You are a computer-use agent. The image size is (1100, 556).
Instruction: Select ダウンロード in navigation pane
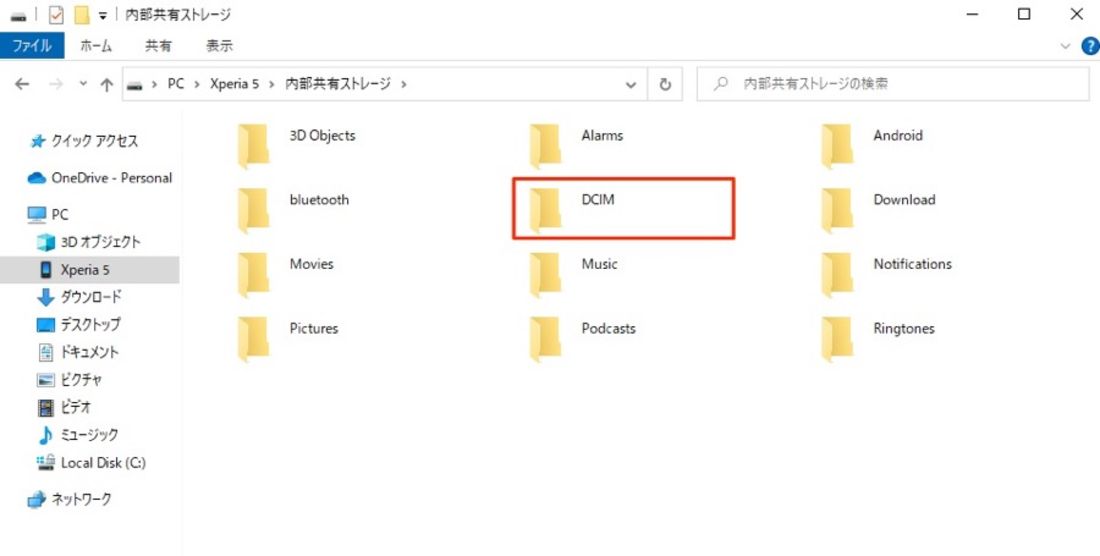(90, 297)
